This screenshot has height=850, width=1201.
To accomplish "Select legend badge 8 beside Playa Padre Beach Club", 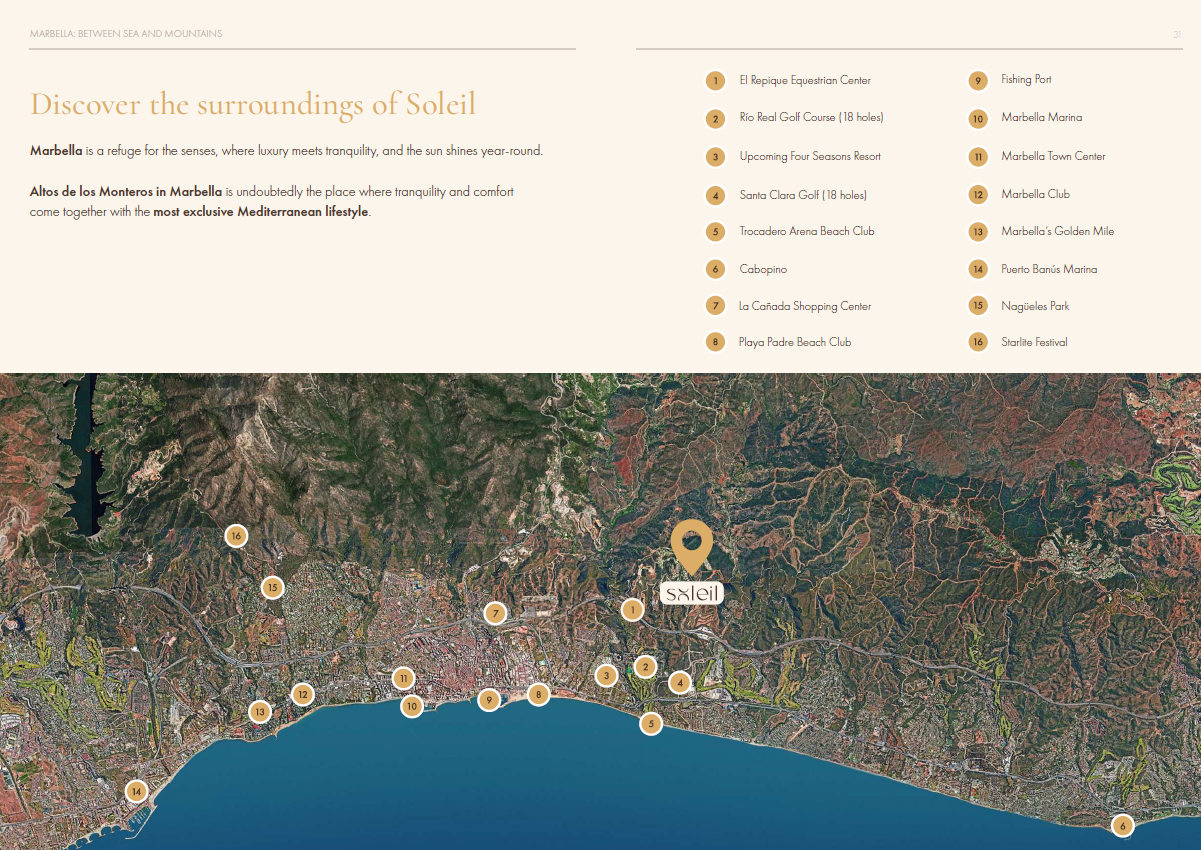I will click(x=715, y=342).
